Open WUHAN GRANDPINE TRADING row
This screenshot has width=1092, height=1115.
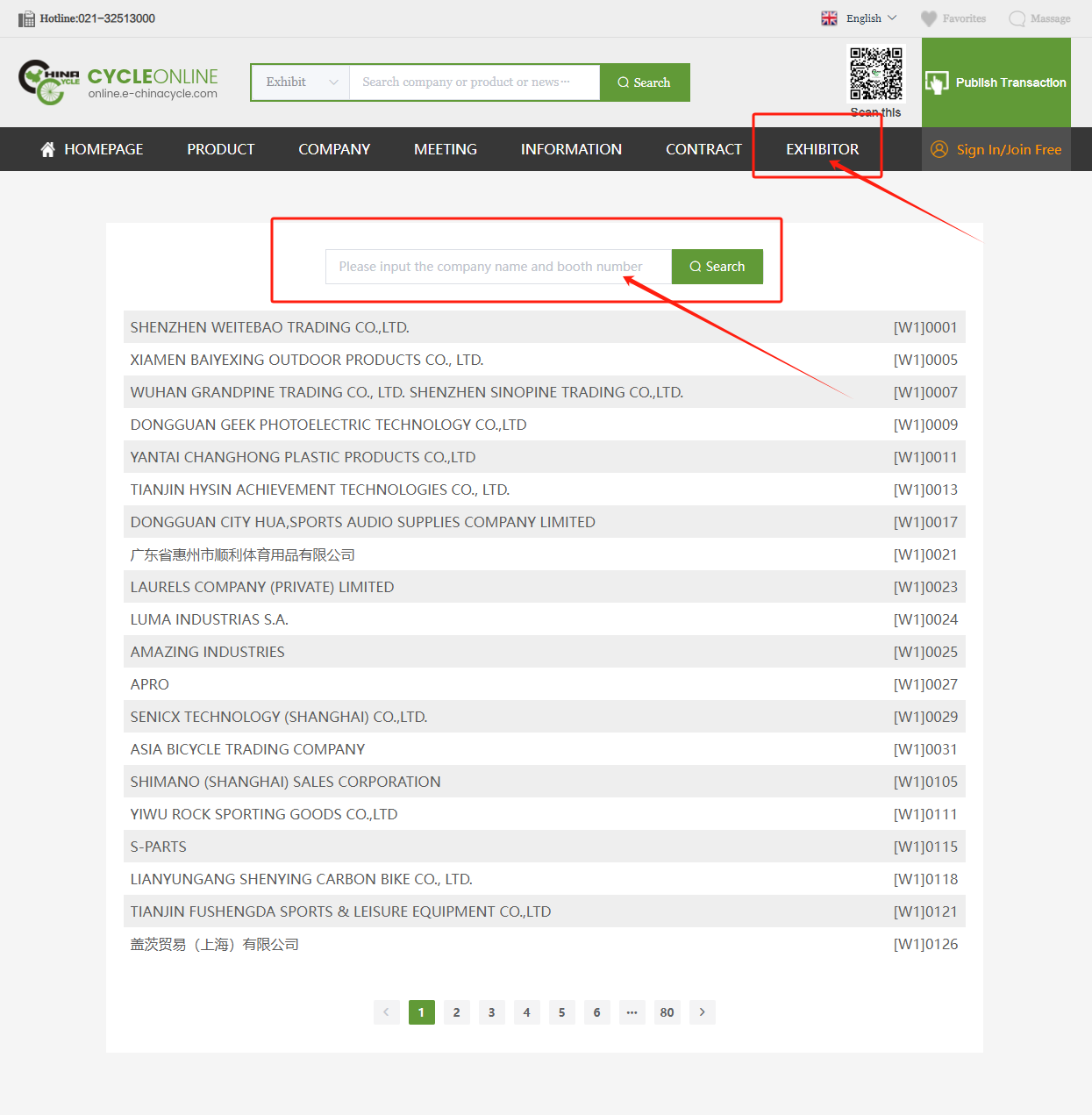click(544, 392)
